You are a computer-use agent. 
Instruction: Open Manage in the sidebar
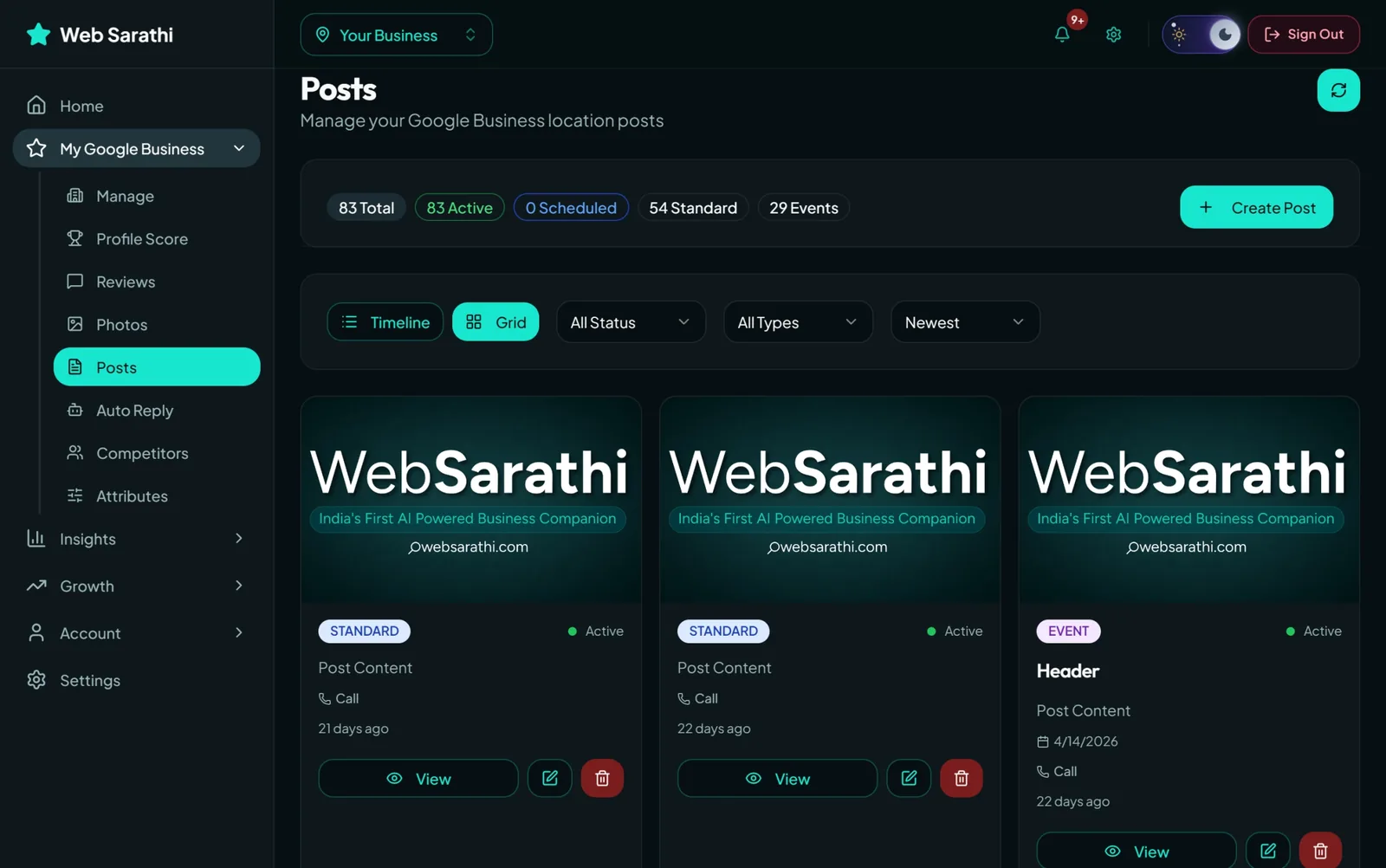pyautogui.click(x=157, y=196)
